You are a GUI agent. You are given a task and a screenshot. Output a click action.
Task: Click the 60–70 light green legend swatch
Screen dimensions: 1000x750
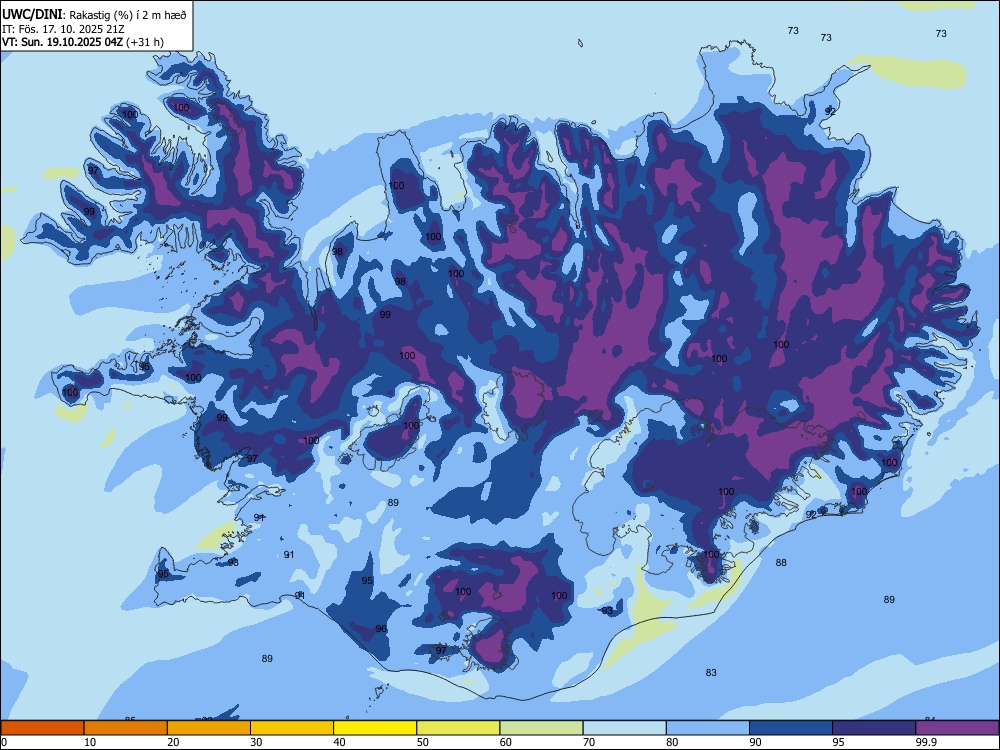click(x=541, y=728)
